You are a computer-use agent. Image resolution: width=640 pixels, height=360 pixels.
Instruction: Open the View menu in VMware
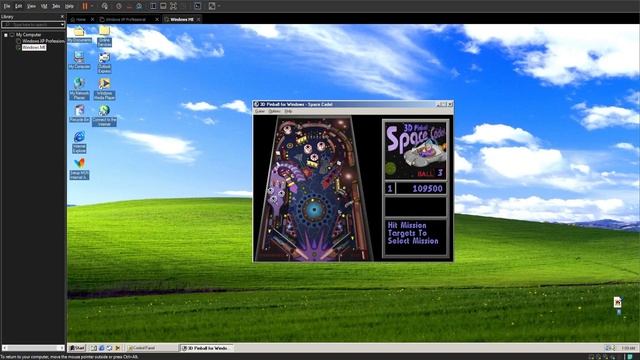point(31,6)
